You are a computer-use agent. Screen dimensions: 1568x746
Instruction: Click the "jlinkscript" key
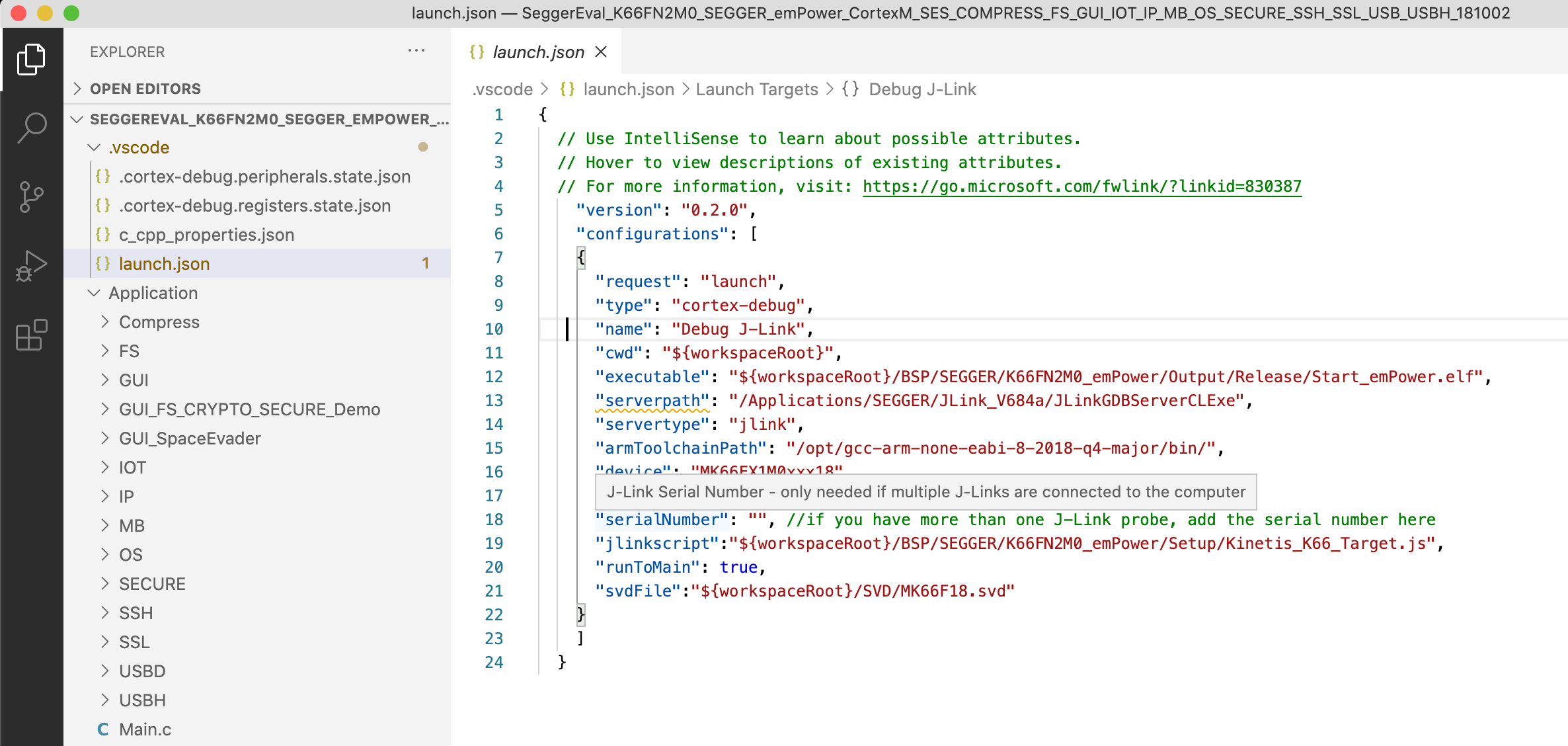coord(657,544)
